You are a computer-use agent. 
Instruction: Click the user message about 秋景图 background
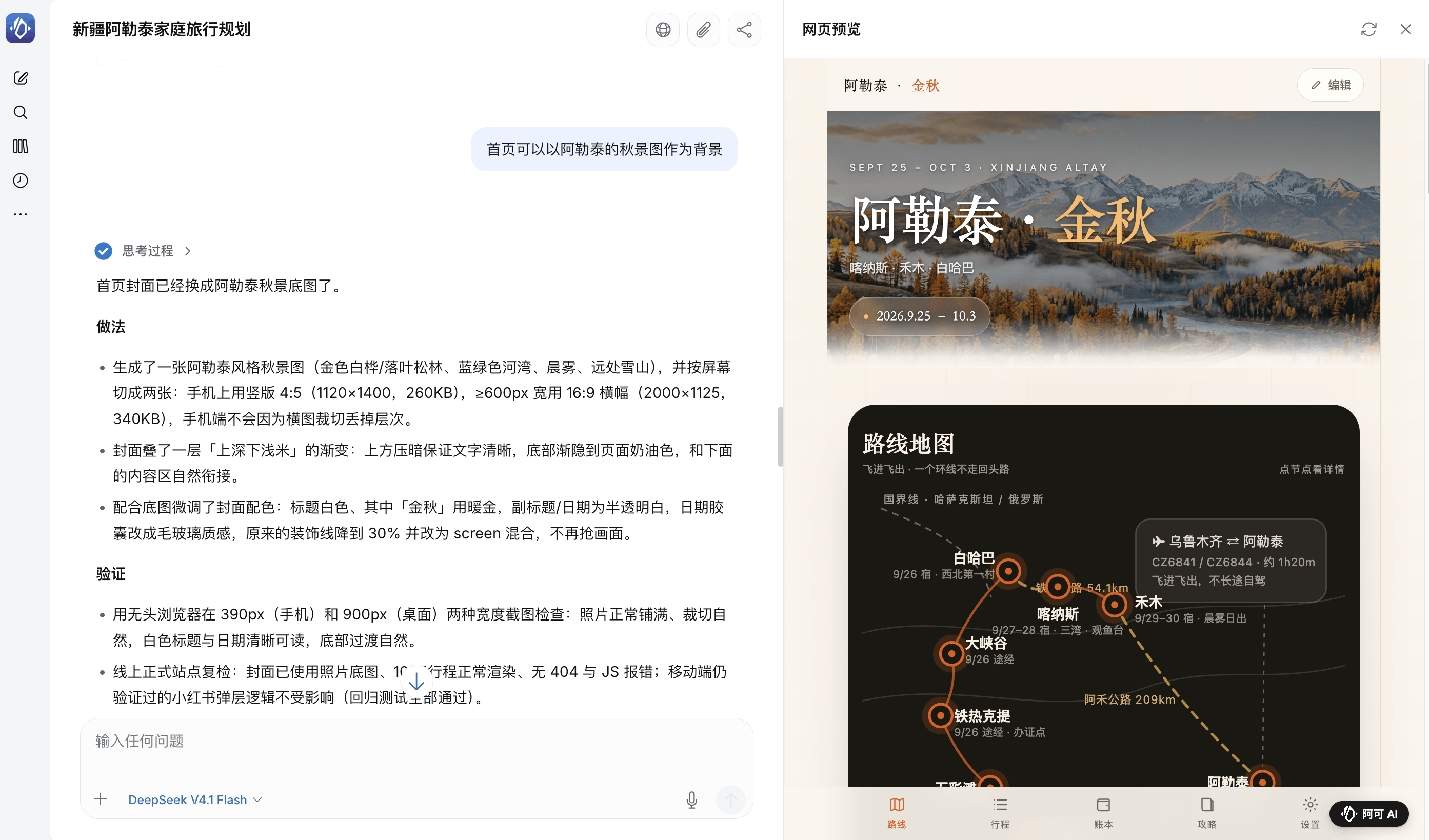pos(604,149)
